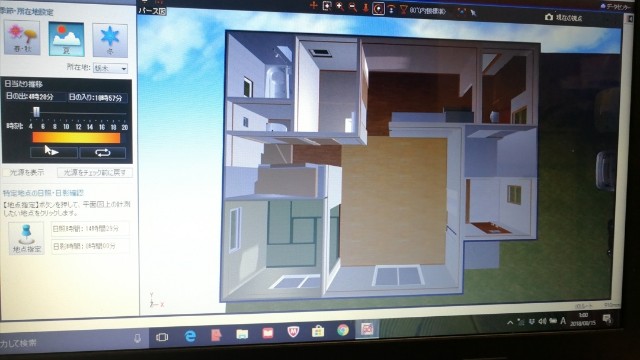640x360 pixels.
Task: Collapse the right side panel arrow
Action: point(630,19)
